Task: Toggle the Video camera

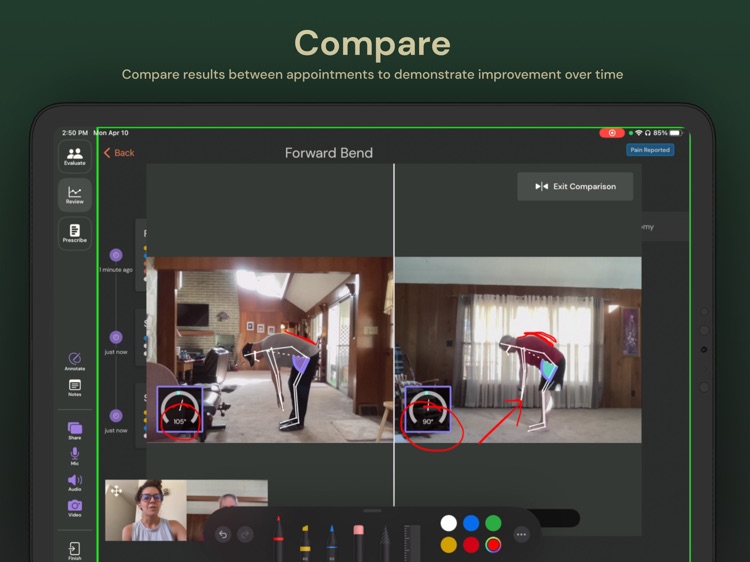Action: tap(75, 508)
